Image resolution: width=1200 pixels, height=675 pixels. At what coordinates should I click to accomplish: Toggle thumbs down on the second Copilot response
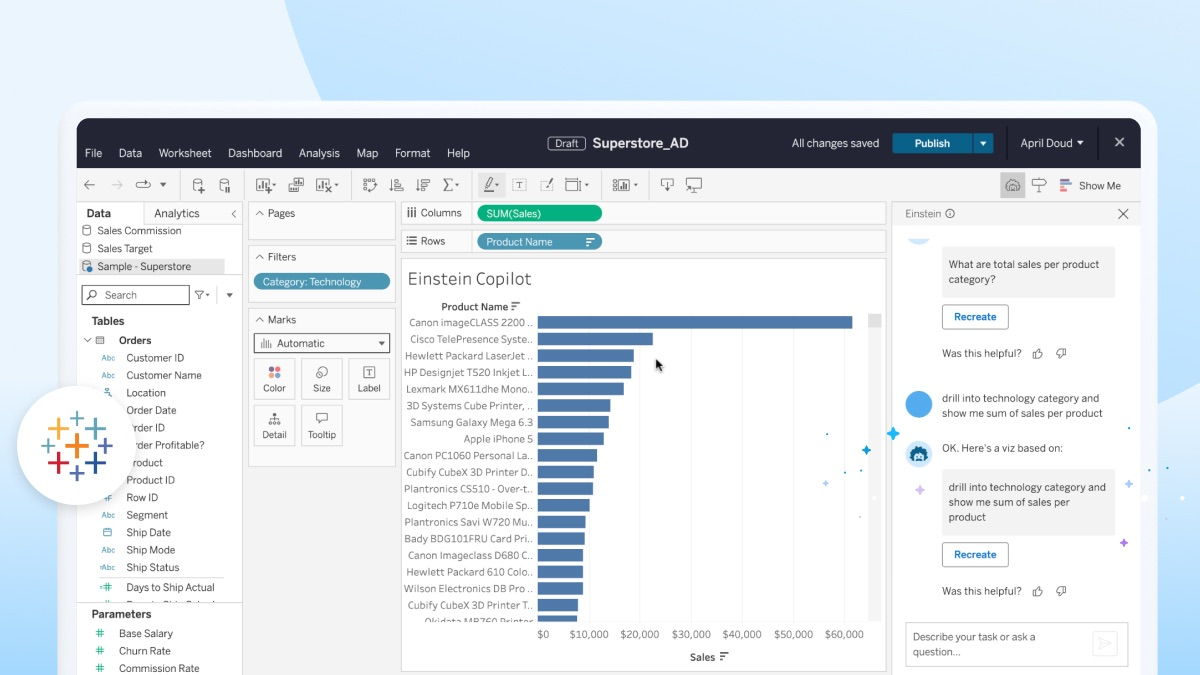(1061, 591)
